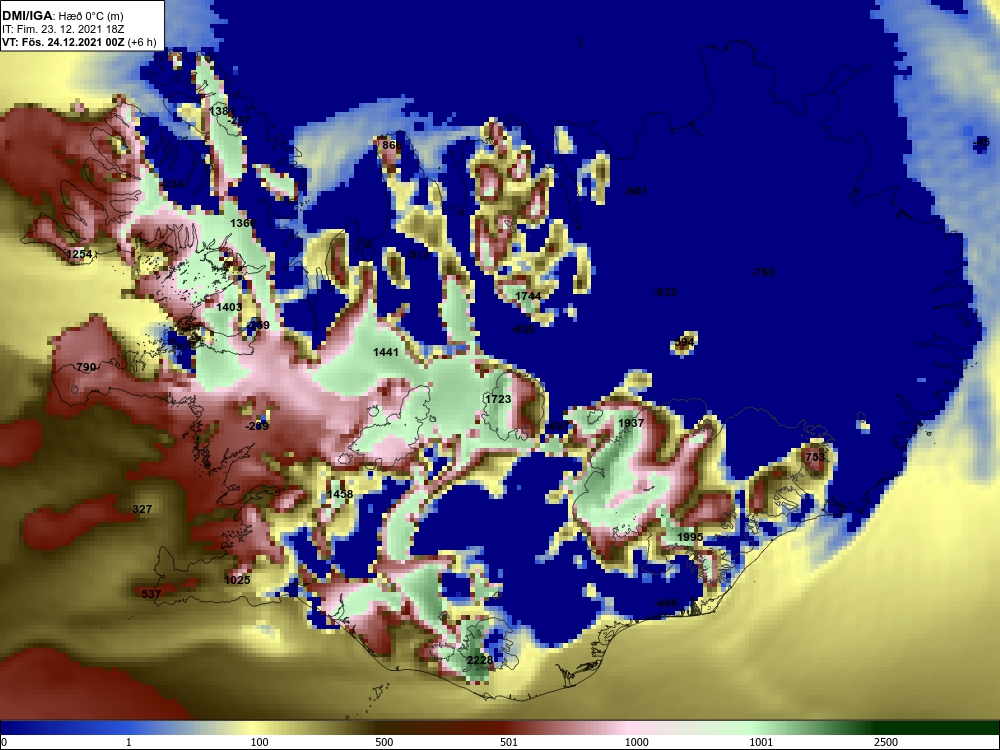Click the 501 tick on the color legend
This screenshot has height=750, width=1000.
click(509, 742)
